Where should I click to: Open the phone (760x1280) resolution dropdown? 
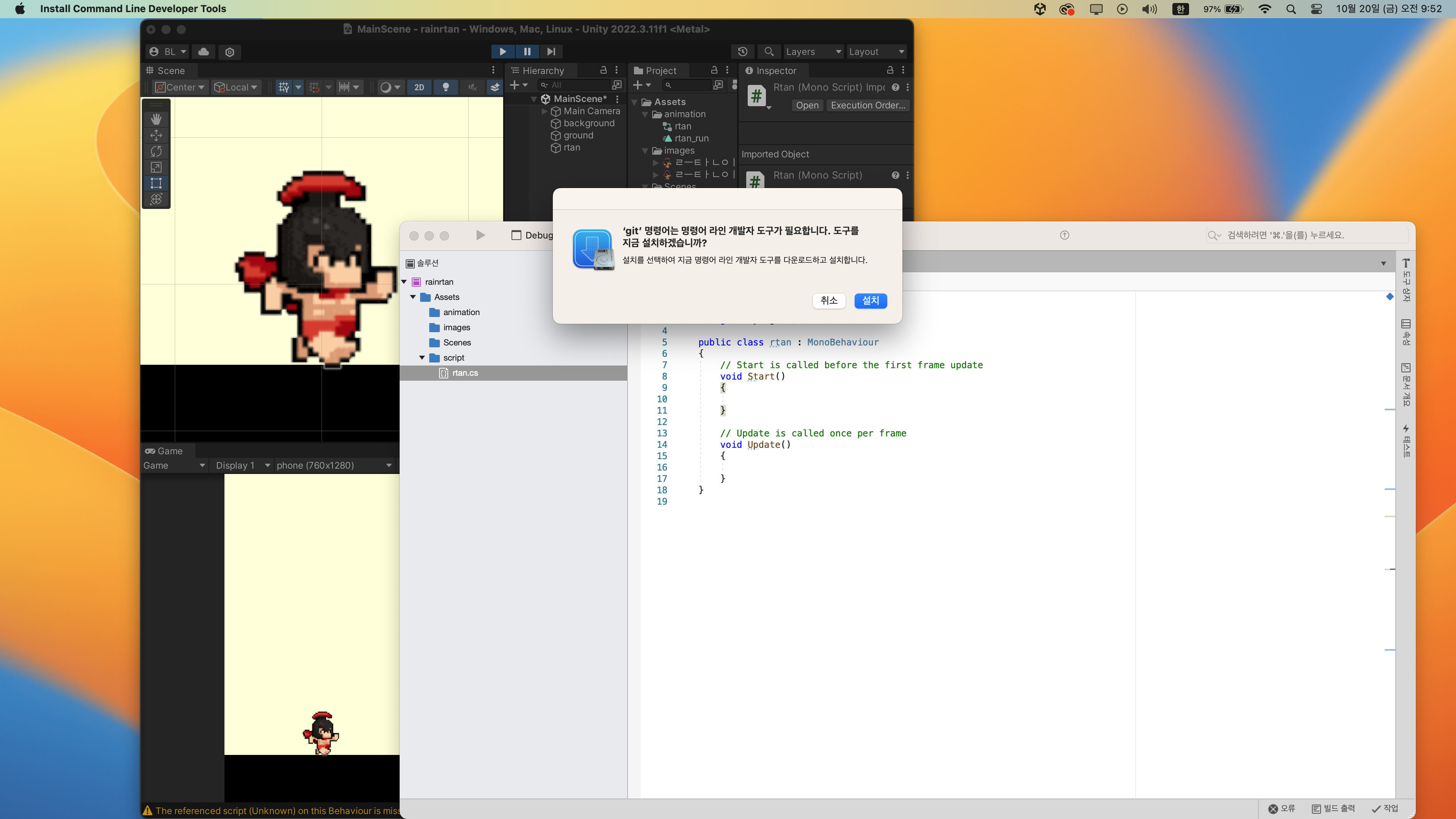click(x=334, y=466)
